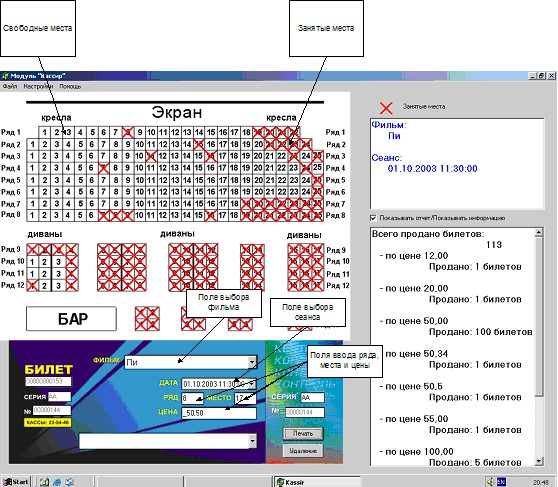Expand the Дата session dropdown arrow

tap(252, 384)
